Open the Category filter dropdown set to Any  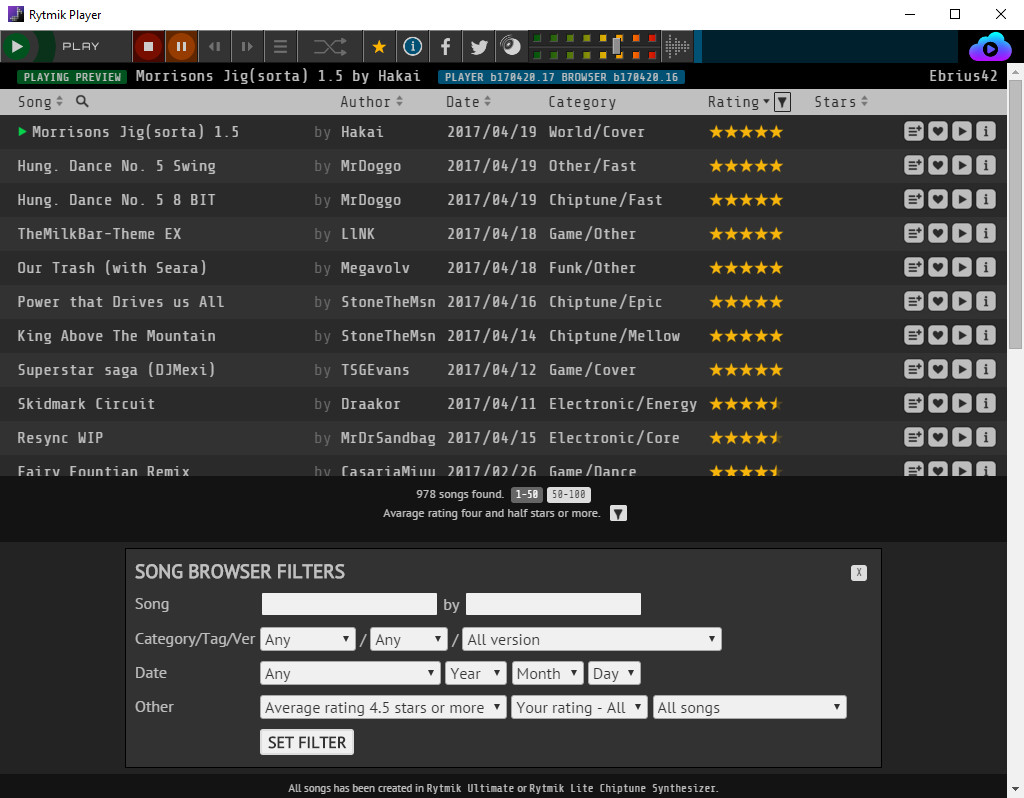(x=307, y=639)
